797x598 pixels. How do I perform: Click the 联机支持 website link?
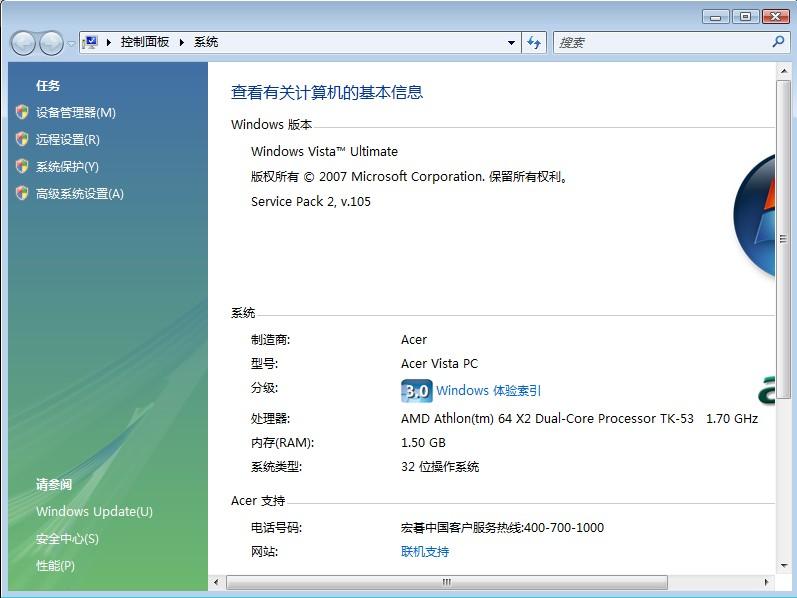[425, 552]
